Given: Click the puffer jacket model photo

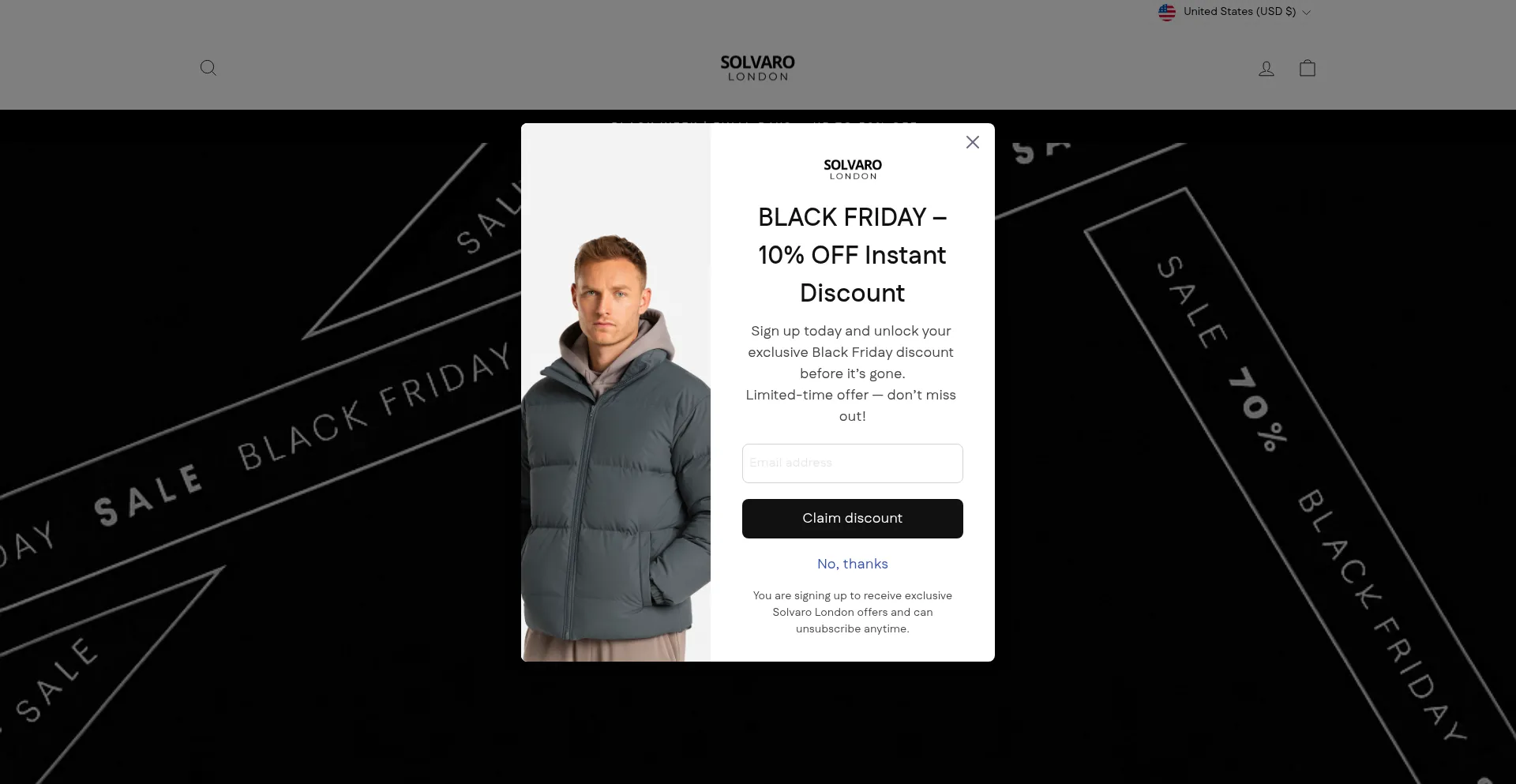Looking at the screenshot, I should (x=616, y=392).
